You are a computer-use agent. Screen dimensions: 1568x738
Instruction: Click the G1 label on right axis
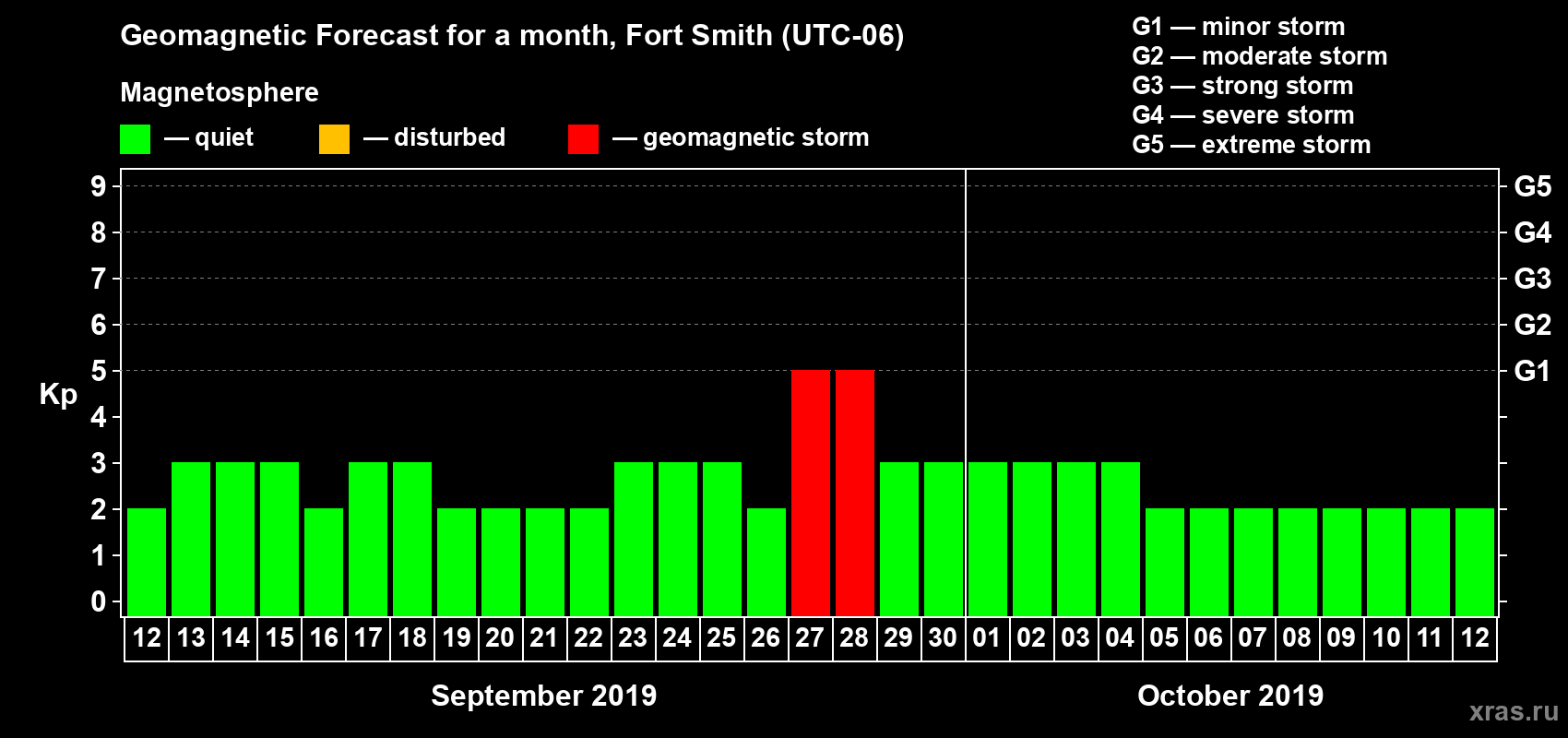pos(1533,371)
